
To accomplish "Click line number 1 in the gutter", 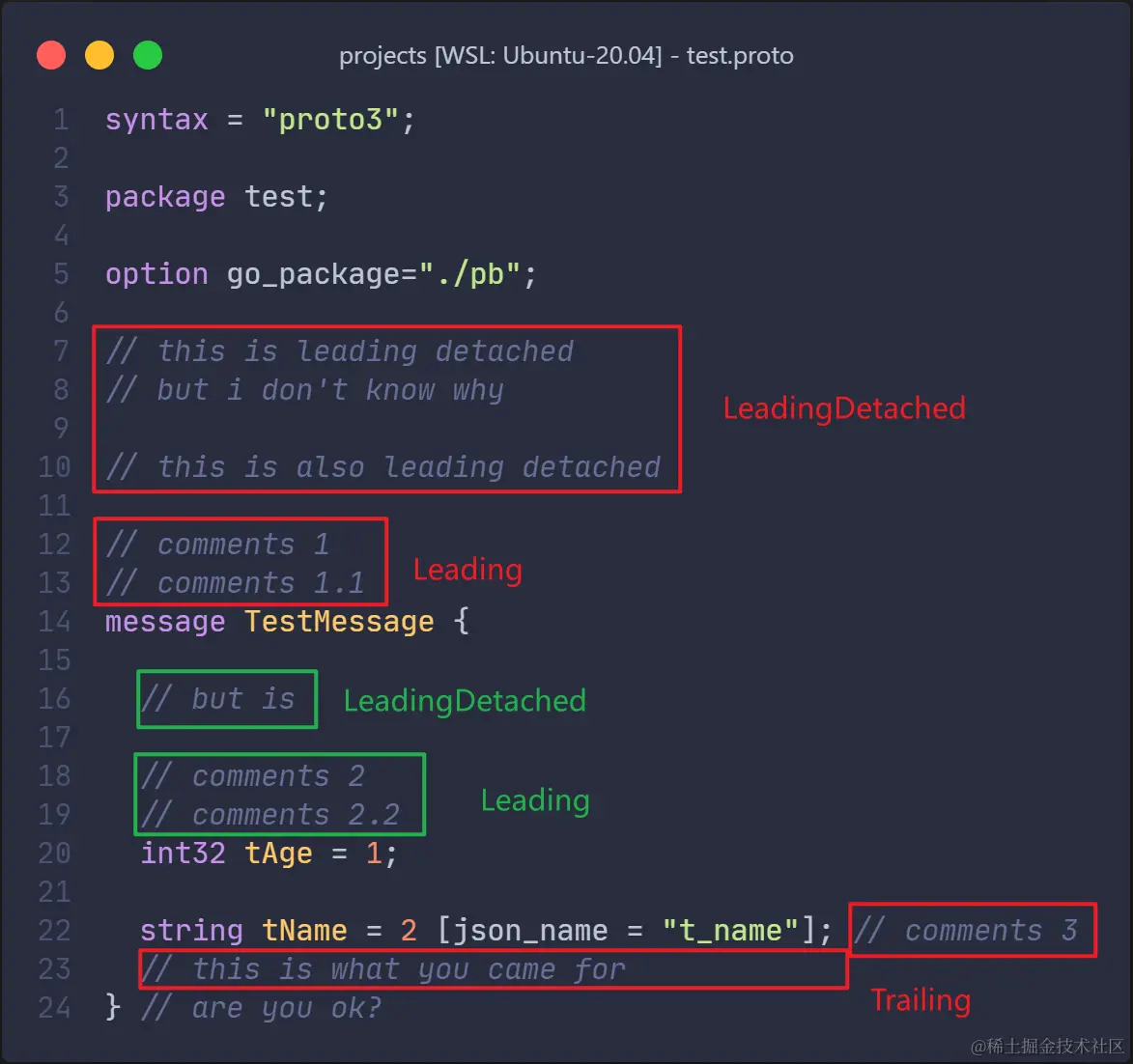I will [62, 120].
